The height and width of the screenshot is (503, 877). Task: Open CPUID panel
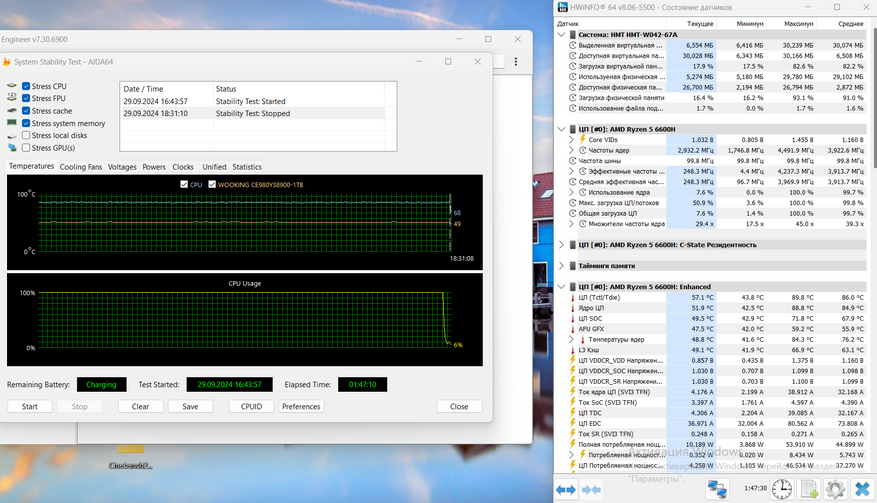tap(251, 407)
